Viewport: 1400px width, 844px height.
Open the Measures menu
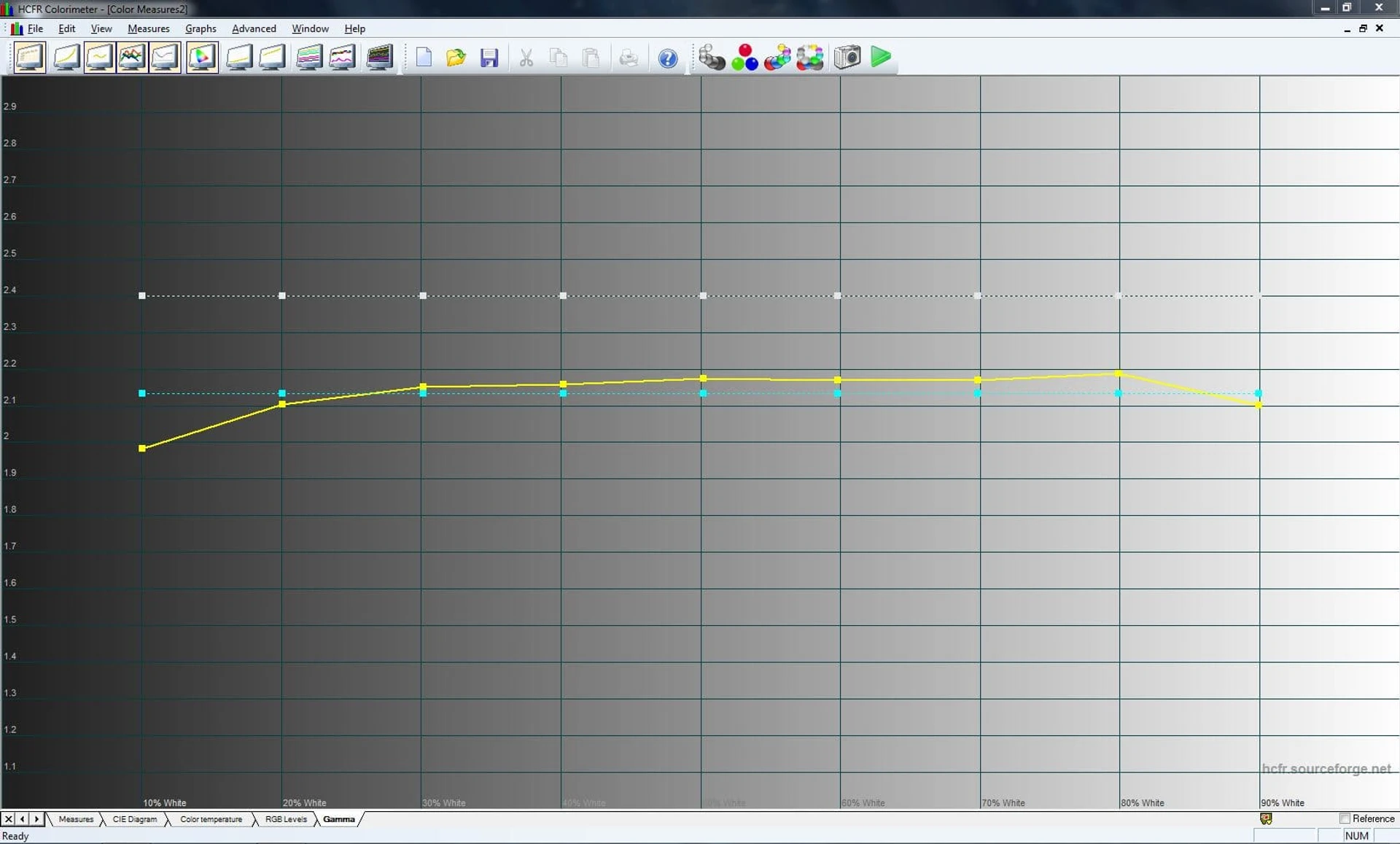[x=148, y=28]
